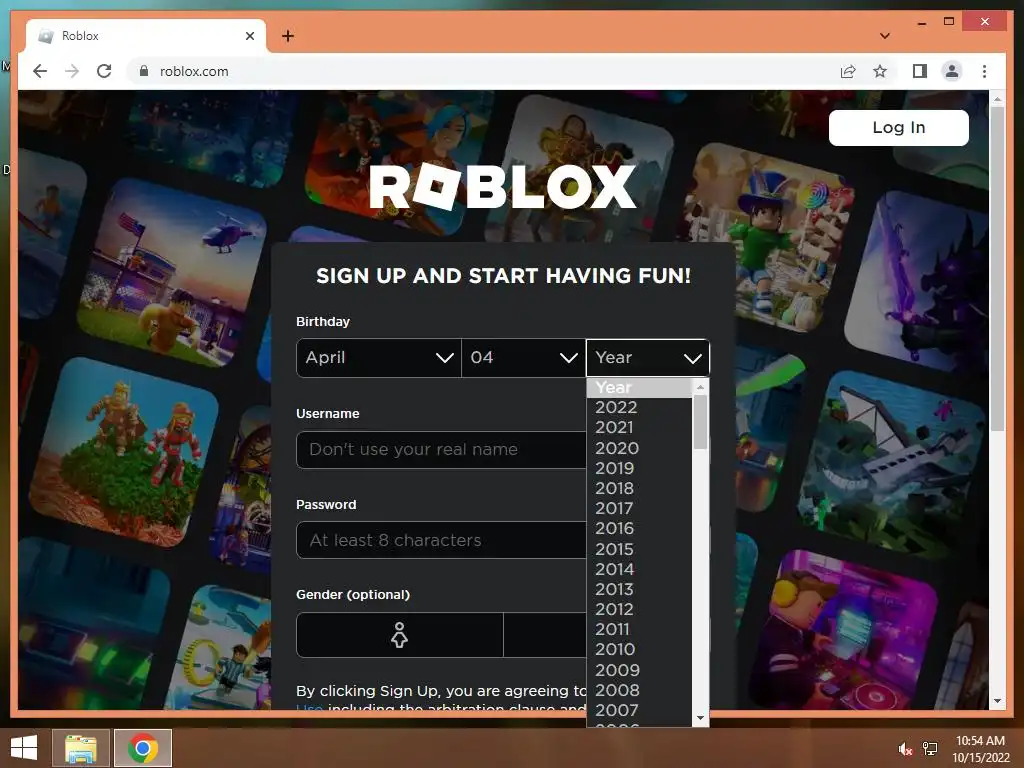Bookmark this page with the star icon
Viewport: 1024px width, 768px height.
tap(880, 71)
